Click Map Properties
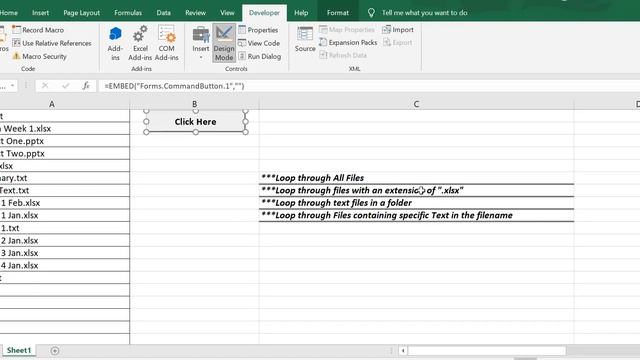 [x=347, y=30]
